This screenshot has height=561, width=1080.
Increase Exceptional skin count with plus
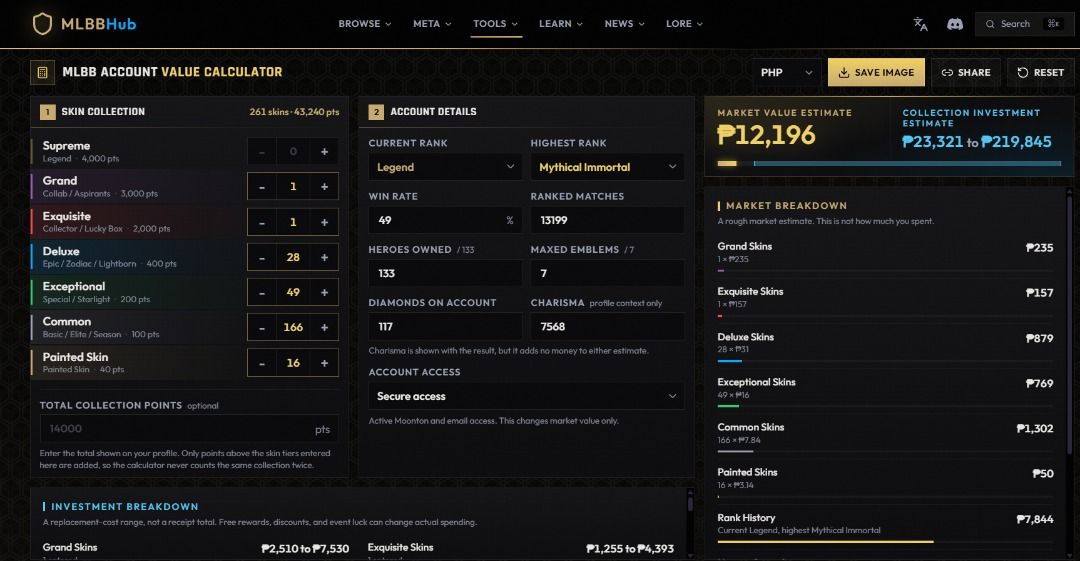(x=324, y=292)
